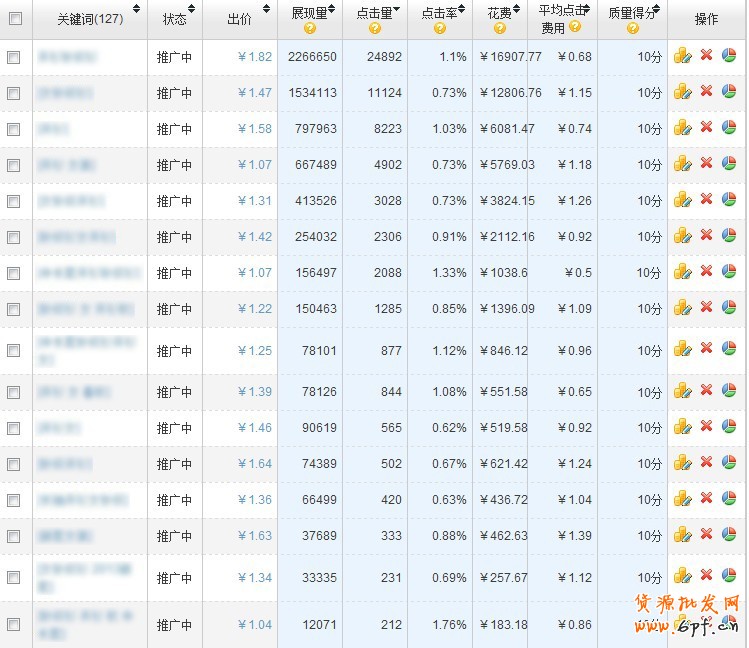
Task: Delete the keyword with 78126 impressions
Action: point(706,390)
